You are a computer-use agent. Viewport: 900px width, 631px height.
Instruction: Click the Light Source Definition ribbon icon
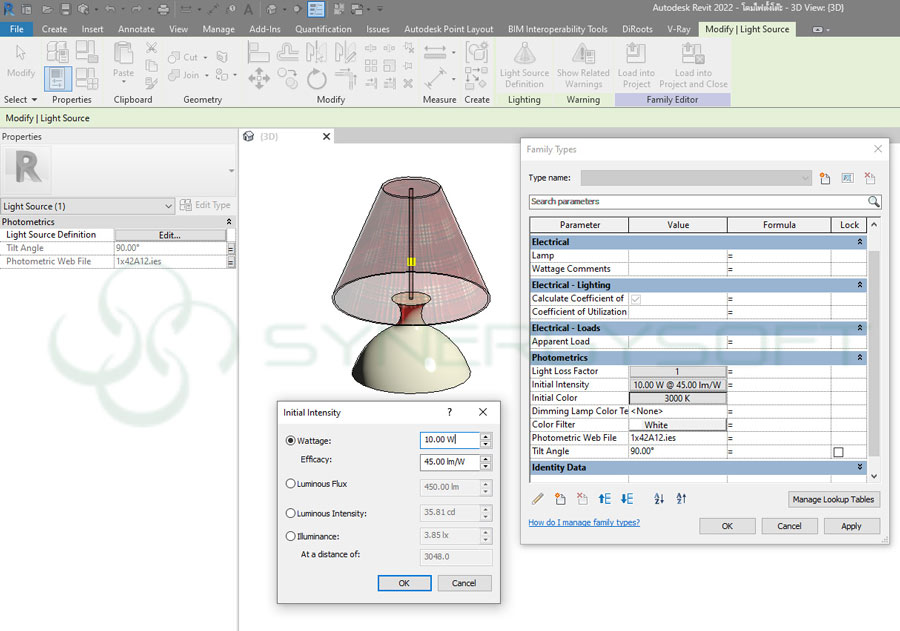pyautogui.click(x=524, y=54)
